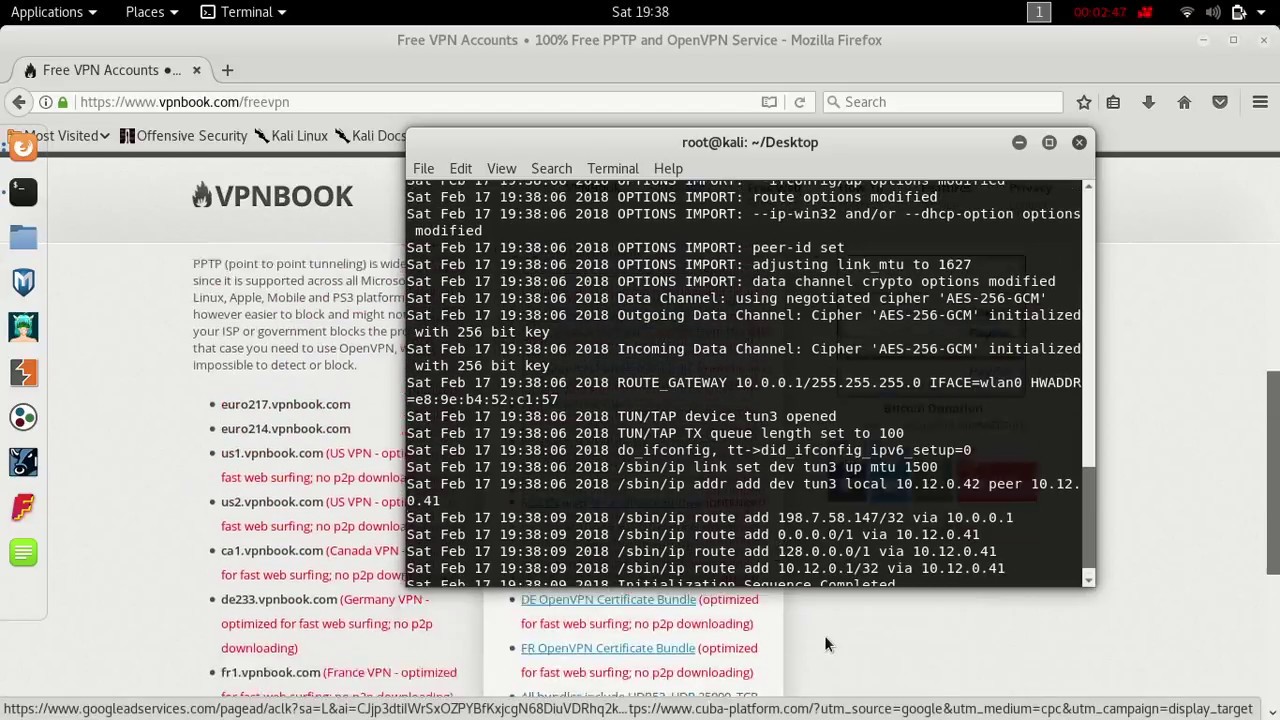Viewport: 1280px width, 720px height.
Task: Open the Terminal menu in terminal window
Action: [x=612, y=169]
